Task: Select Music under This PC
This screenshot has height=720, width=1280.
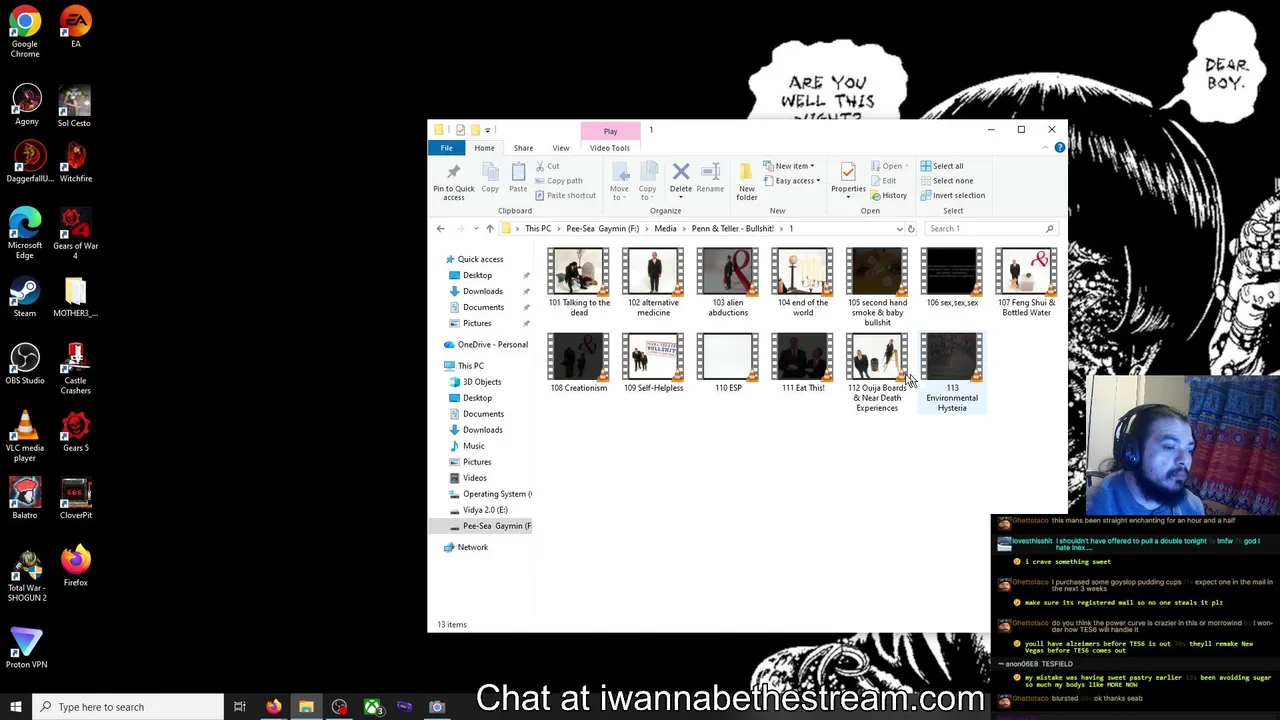Action: click(x=473, y=446)
